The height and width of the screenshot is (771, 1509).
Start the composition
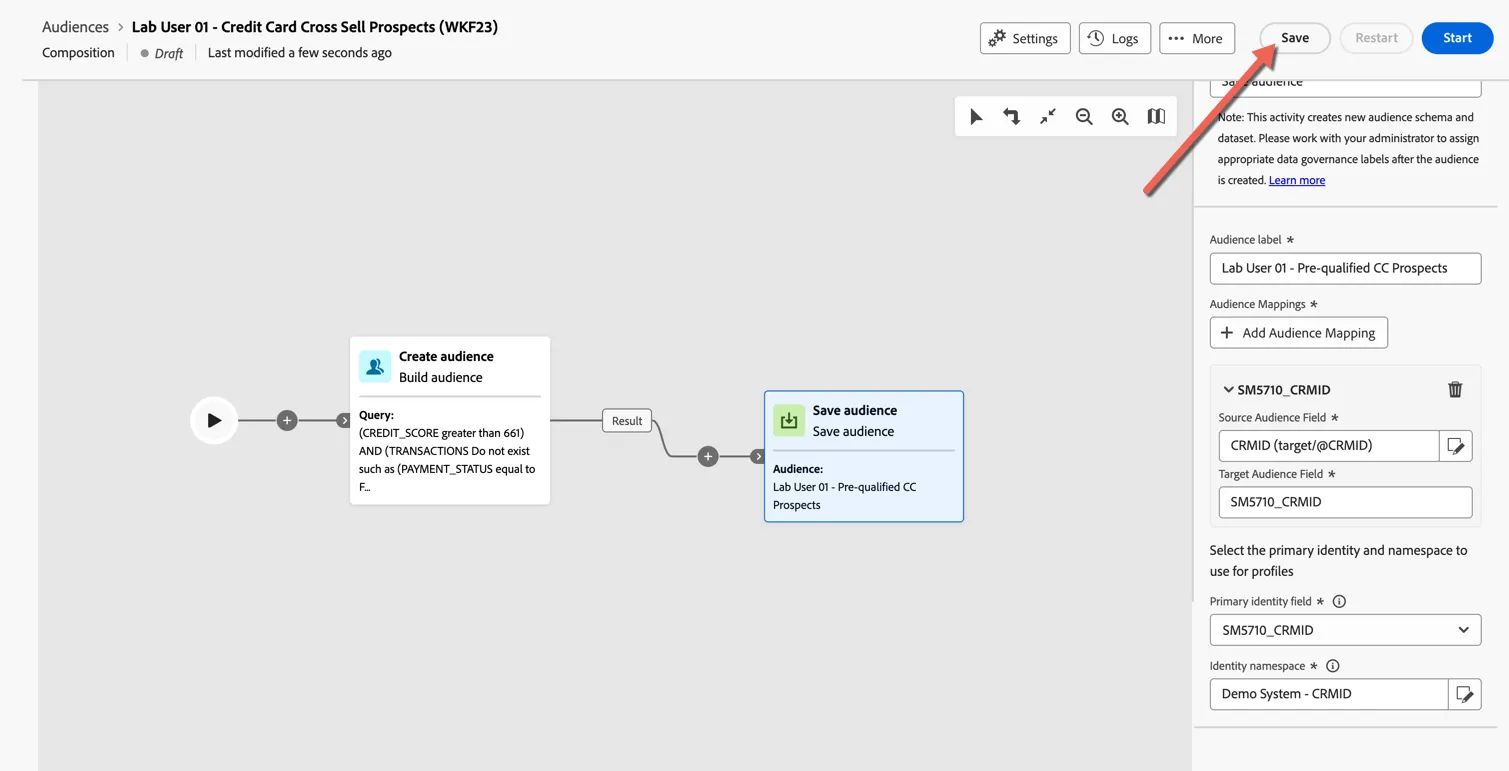click(x=1457, y=38)
